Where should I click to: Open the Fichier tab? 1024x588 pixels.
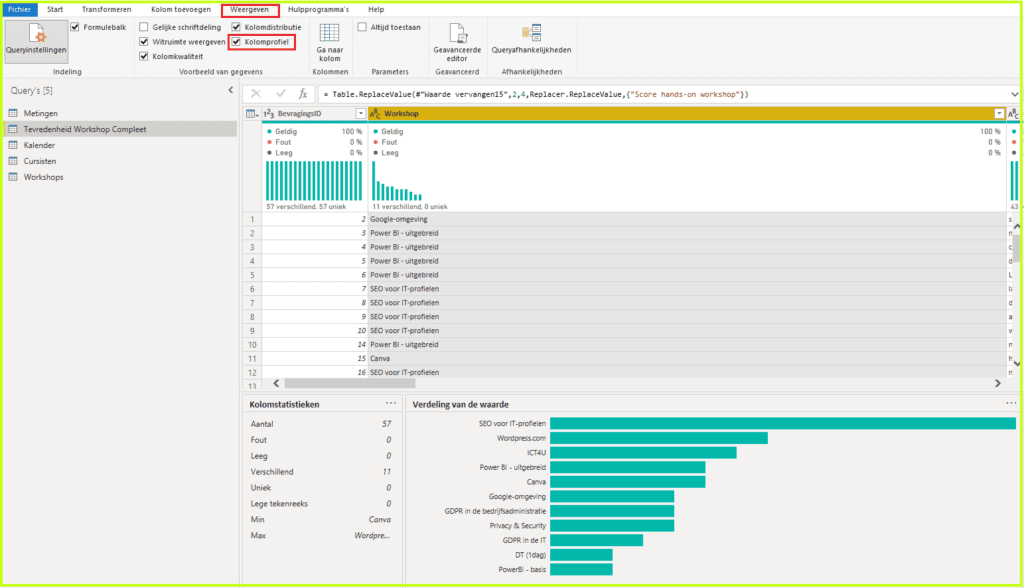(x=20, y=9)
